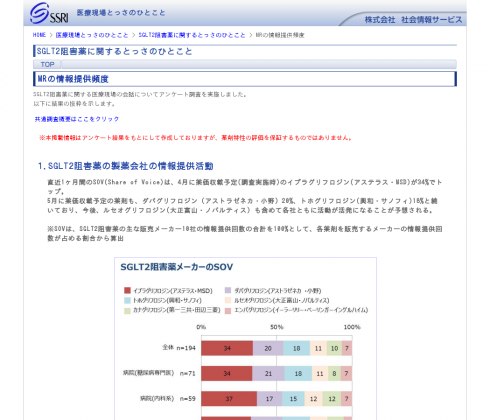490x420 pixels.
Task: Click the peach ルセオグリフロジン legend swatch
Action: tap(228, 300)
